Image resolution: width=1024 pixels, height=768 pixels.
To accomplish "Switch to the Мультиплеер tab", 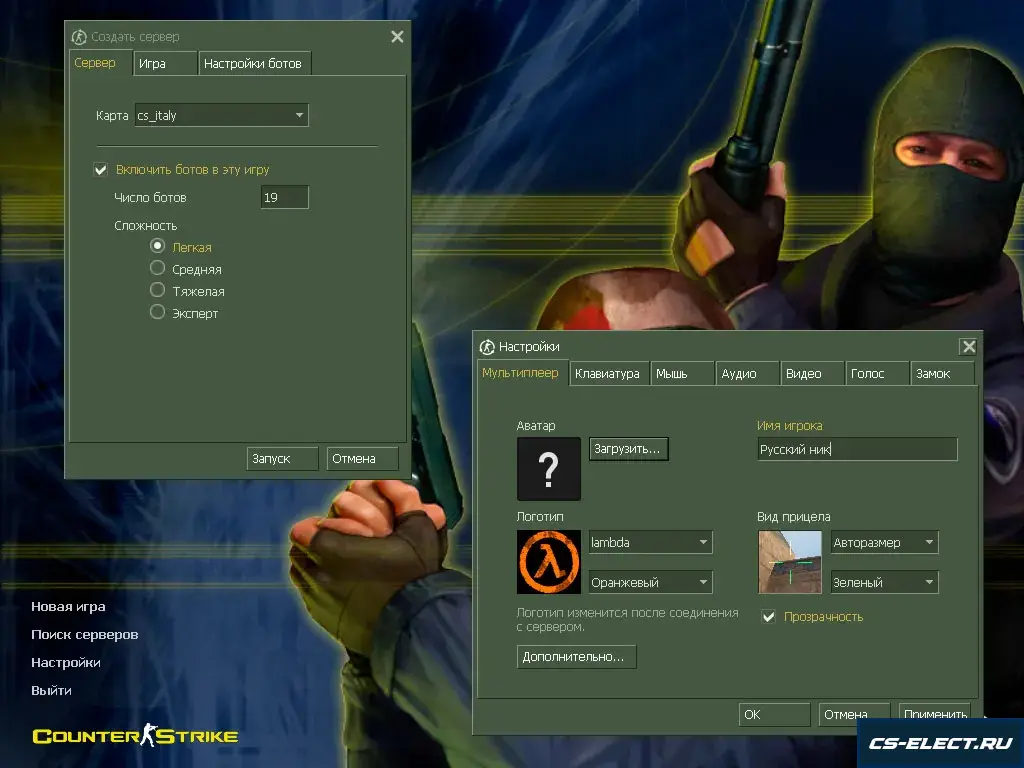I will (520, 373).
